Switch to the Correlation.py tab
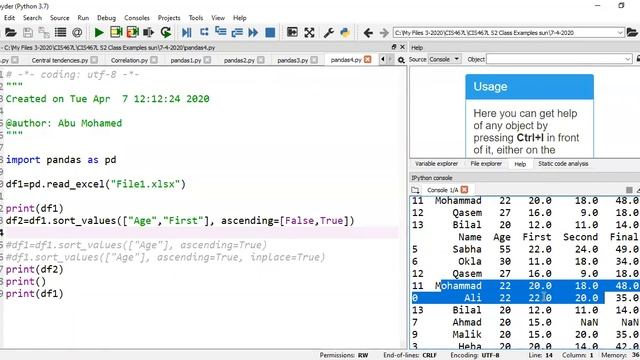The image size is (640, 360). click(x=129, y=60)
